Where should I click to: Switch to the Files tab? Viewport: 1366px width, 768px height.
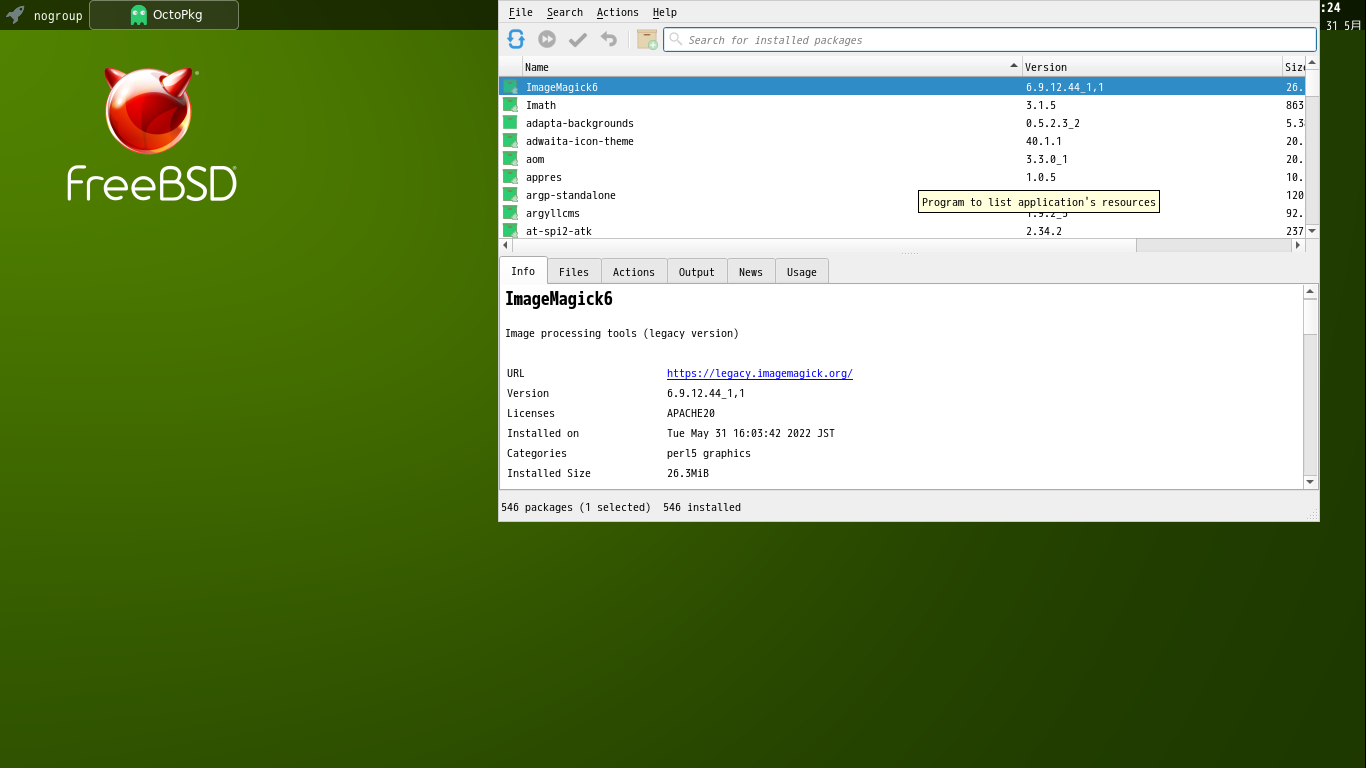pos(574,272)
